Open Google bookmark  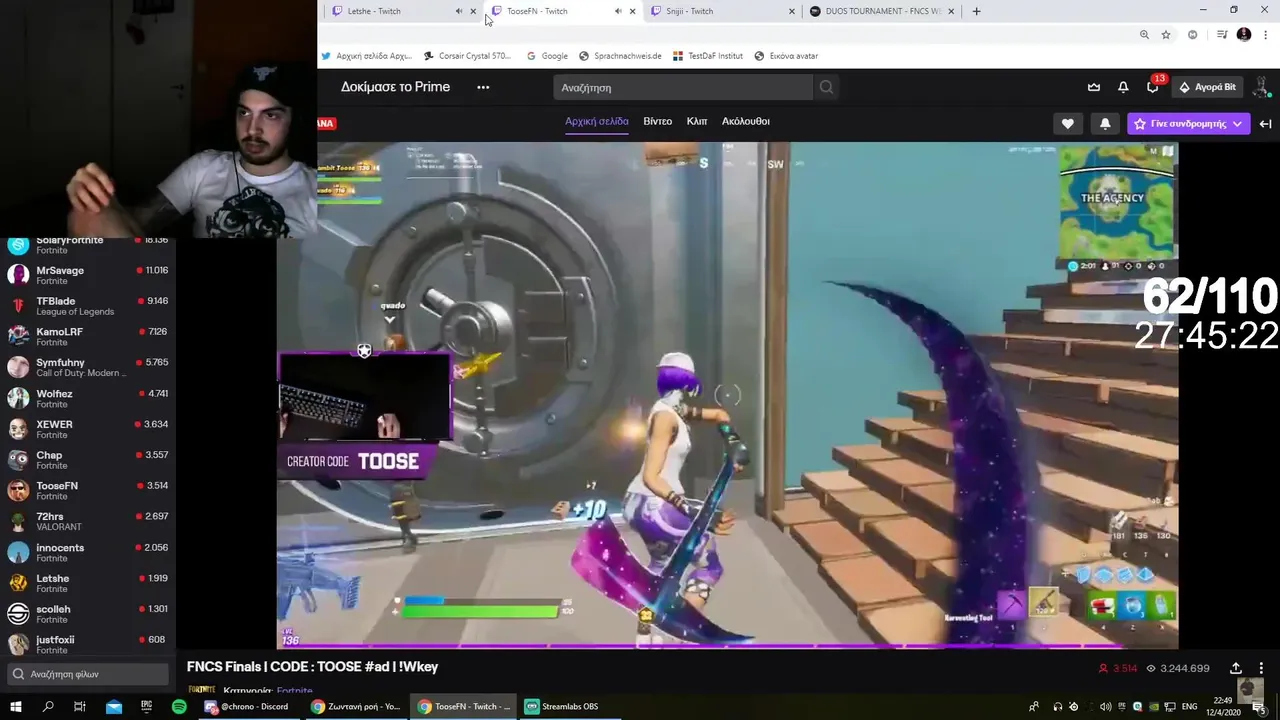pos(547,56)
